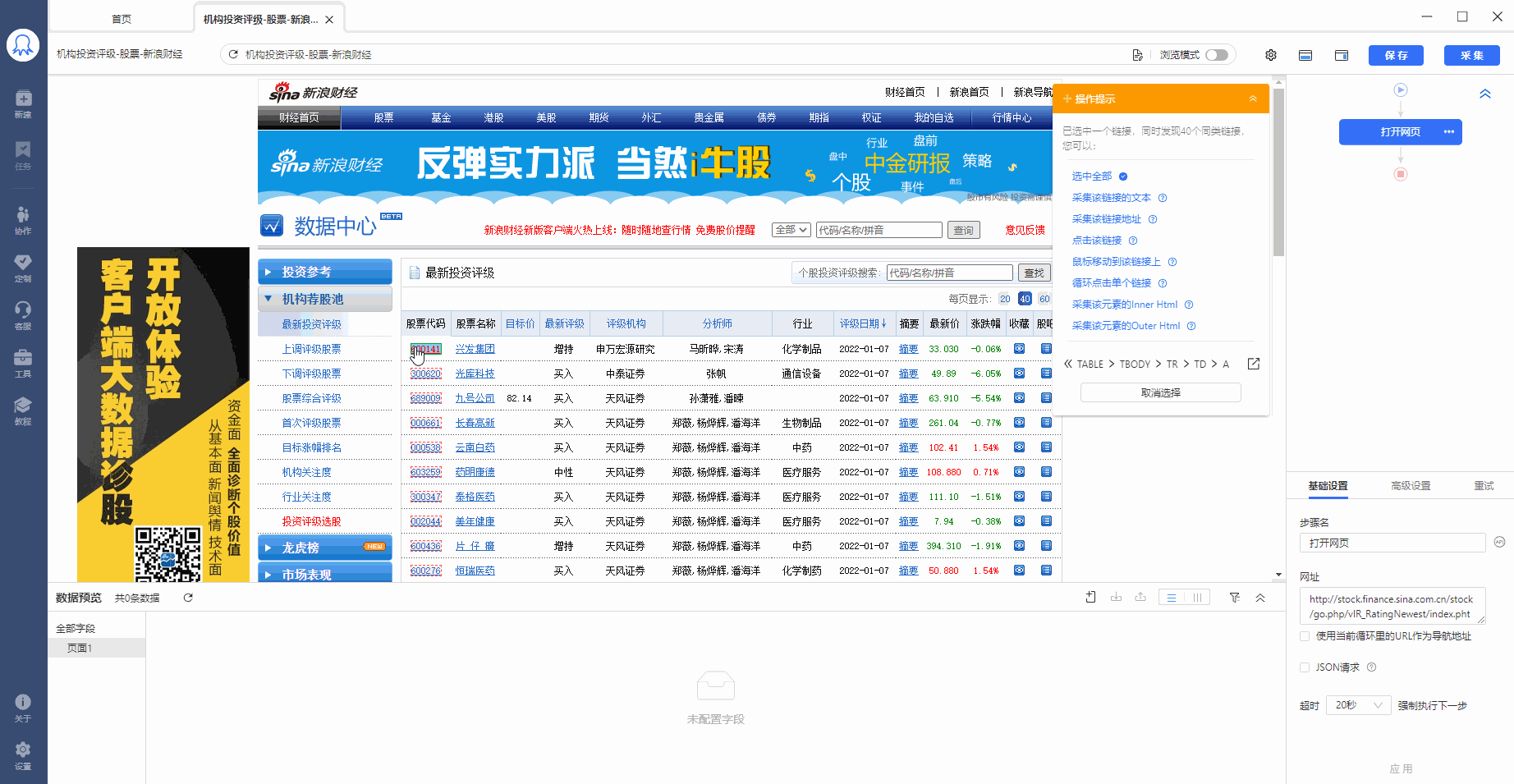Click the 定制 sidebar icon
This screenshot has width=1514, height=784.
[23, 268]
